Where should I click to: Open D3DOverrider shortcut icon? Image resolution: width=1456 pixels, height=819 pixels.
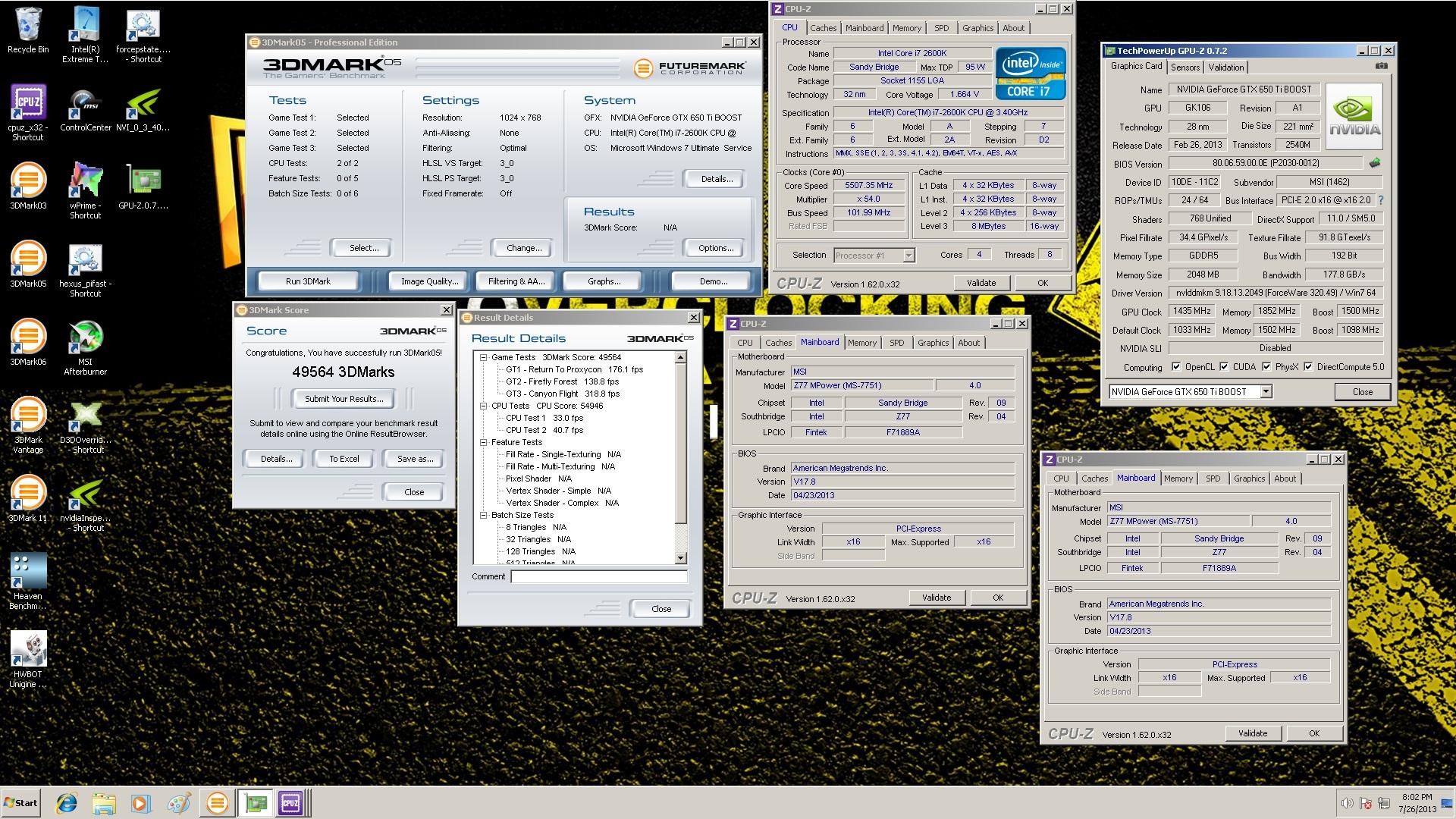point(85,425)
